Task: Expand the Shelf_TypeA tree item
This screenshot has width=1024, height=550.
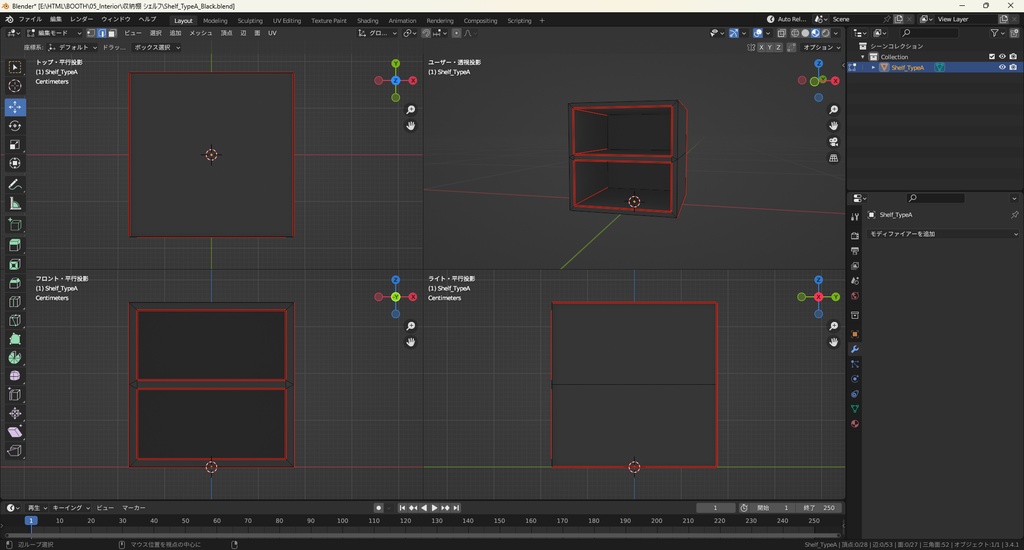Action: 873,68
